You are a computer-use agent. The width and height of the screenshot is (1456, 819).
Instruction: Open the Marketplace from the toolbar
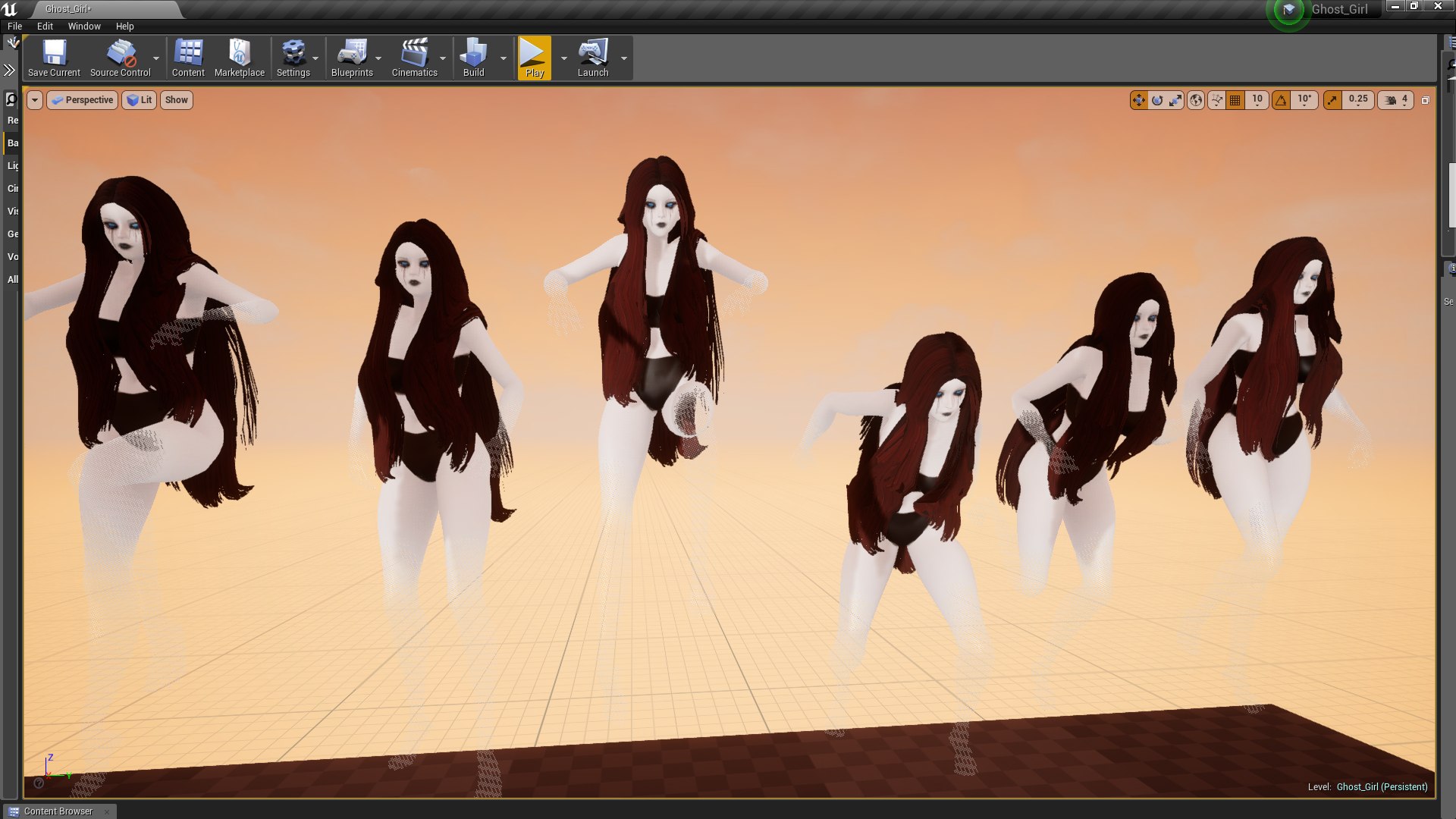tap(240, 58)
